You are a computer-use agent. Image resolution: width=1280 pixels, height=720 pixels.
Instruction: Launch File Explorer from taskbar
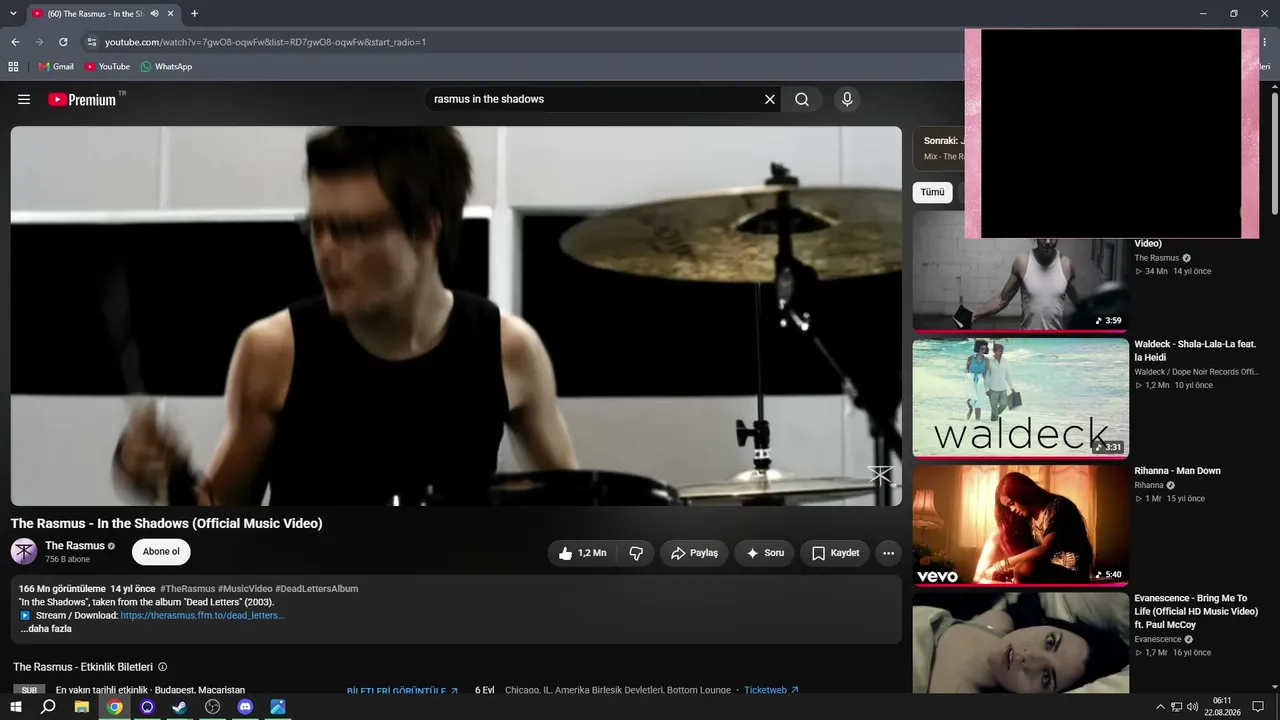82,707
